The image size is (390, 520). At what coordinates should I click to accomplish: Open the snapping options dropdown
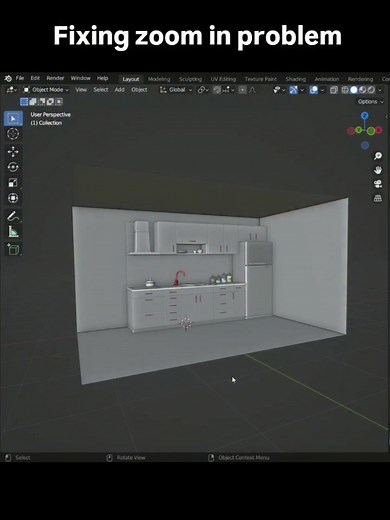click(x=229, y=90)
